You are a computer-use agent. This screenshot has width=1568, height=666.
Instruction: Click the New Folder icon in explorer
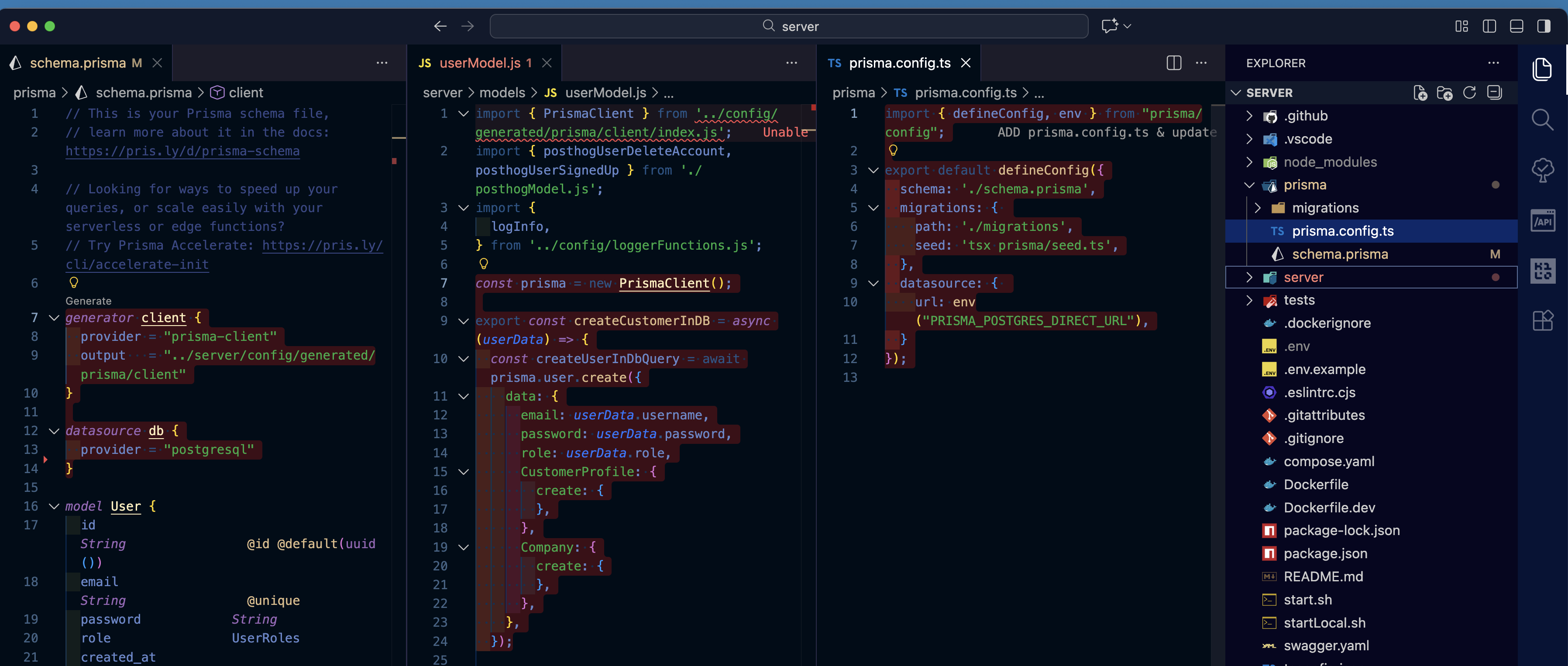(1444, 93)
